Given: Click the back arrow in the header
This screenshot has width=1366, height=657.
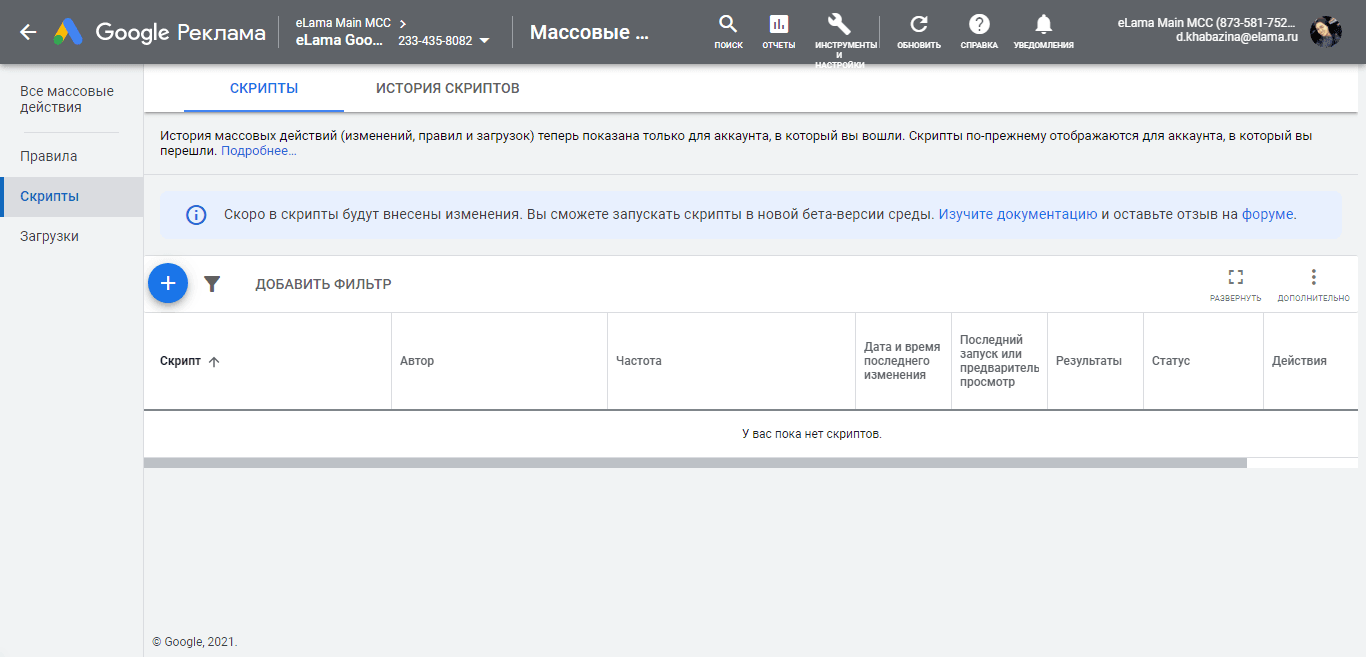Looking at the screenshot, I should click(x=28, y=32).
